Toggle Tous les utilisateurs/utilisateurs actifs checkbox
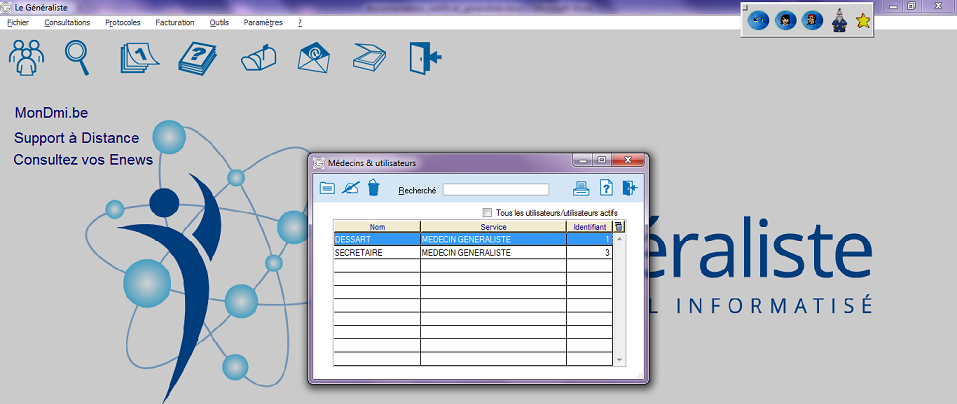957x404 pixels. click(487, 212)
